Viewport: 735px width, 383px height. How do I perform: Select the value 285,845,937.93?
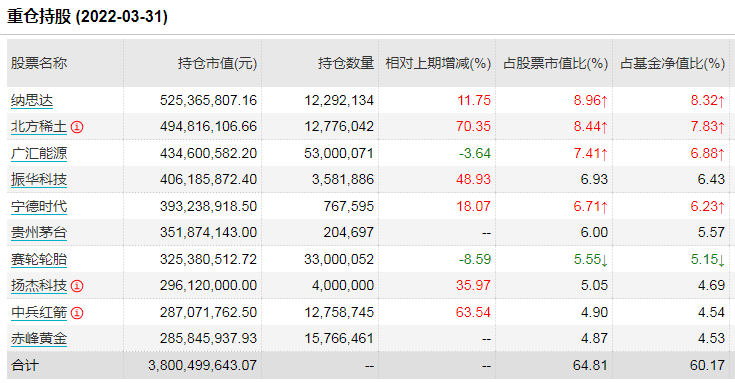[209, 338]
